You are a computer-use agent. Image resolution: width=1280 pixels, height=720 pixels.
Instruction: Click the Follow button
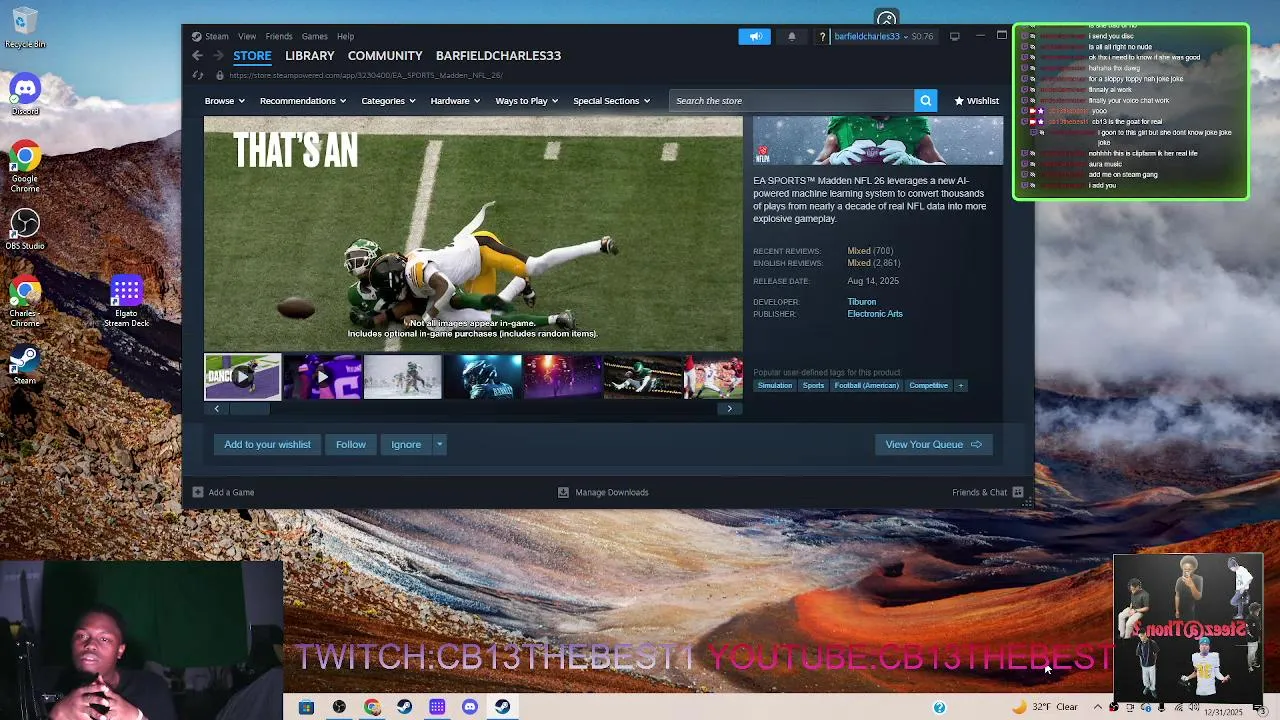351,445
